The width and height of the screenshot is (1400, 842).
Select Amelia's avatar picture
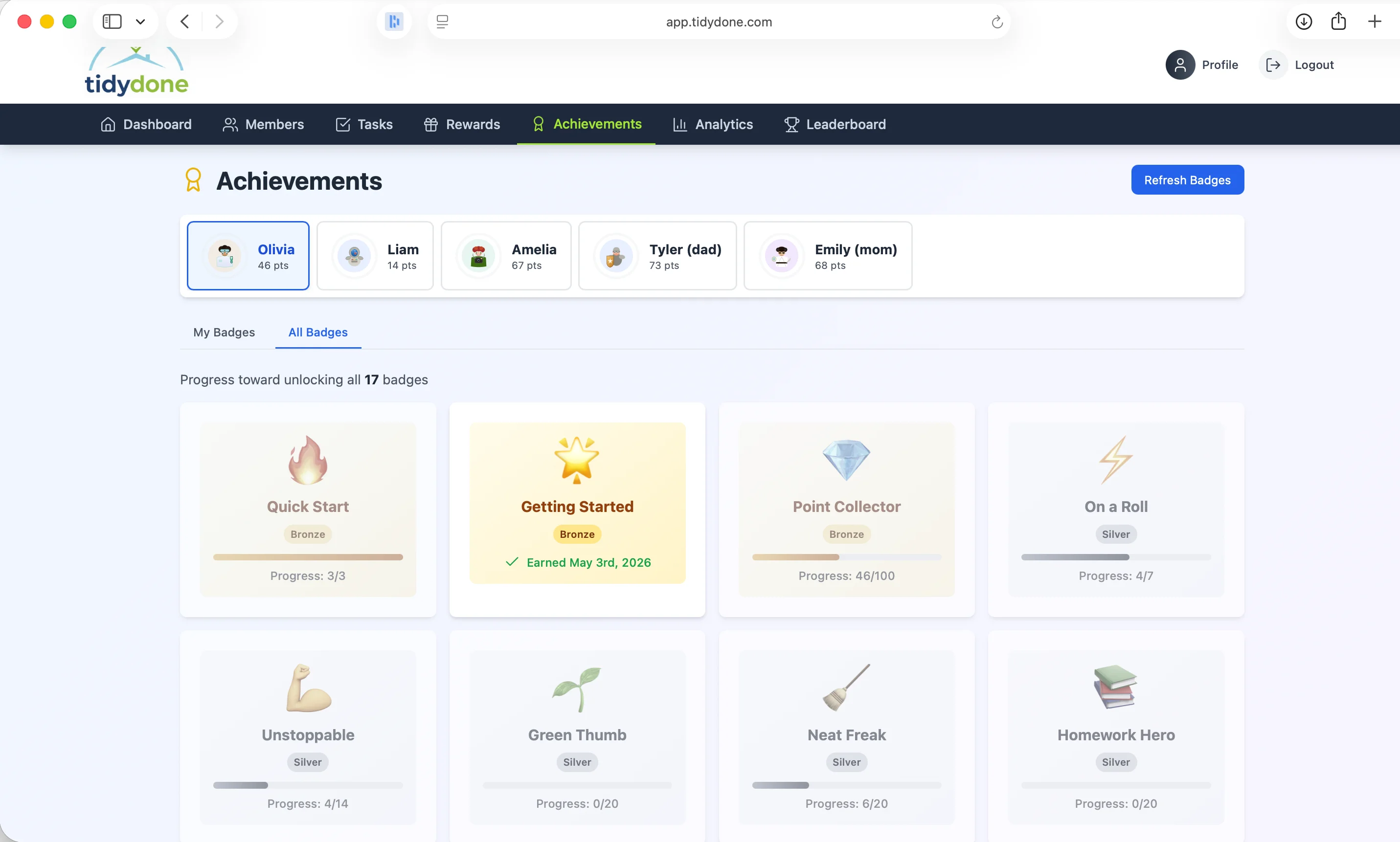(x=478, y=256)
